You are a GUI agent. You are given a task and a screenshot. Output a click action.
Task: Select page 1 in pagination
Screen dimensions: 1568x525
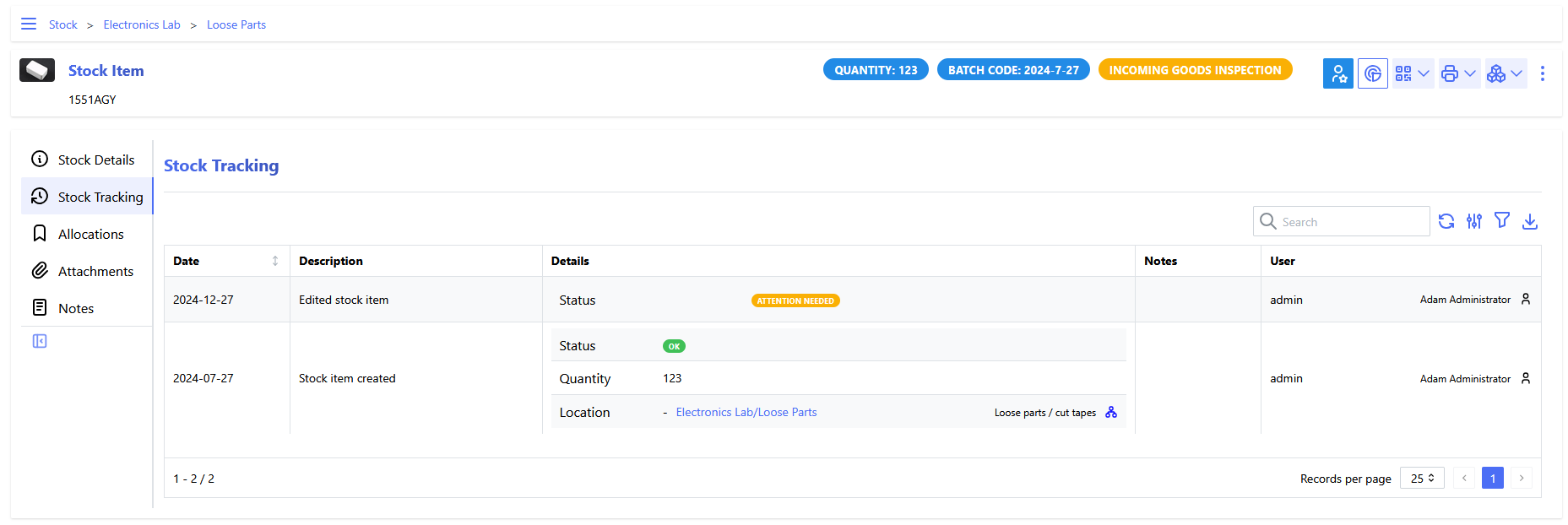pyautogui.click(x=1493, y=478)
